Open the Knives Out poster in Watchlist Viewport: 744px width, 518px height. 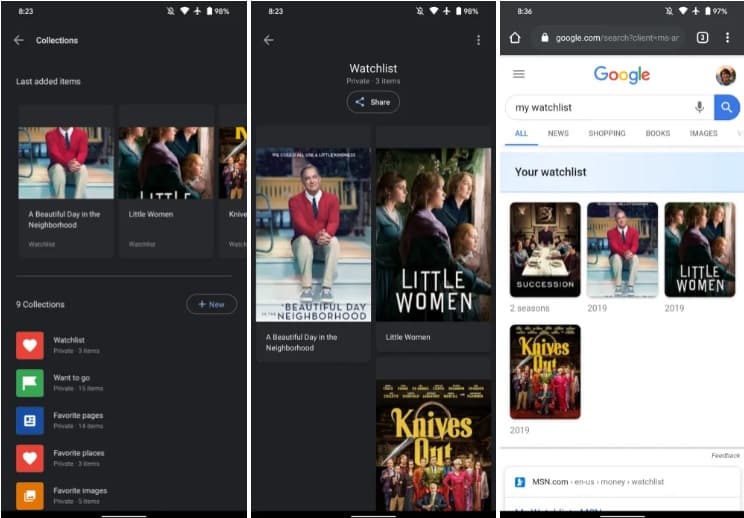pyautogui.click(x=434, y=445)
